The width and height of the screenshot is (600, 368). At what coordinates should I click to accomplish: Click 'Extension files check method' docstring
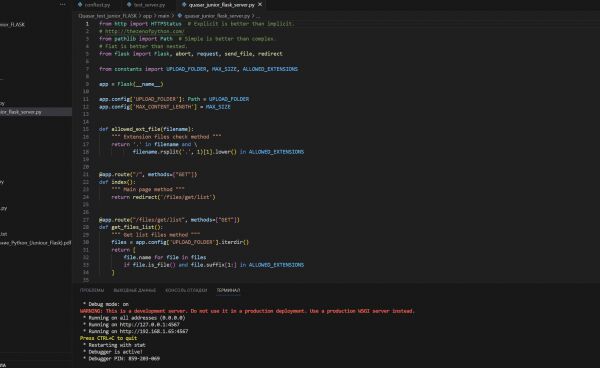pos(166,137)
